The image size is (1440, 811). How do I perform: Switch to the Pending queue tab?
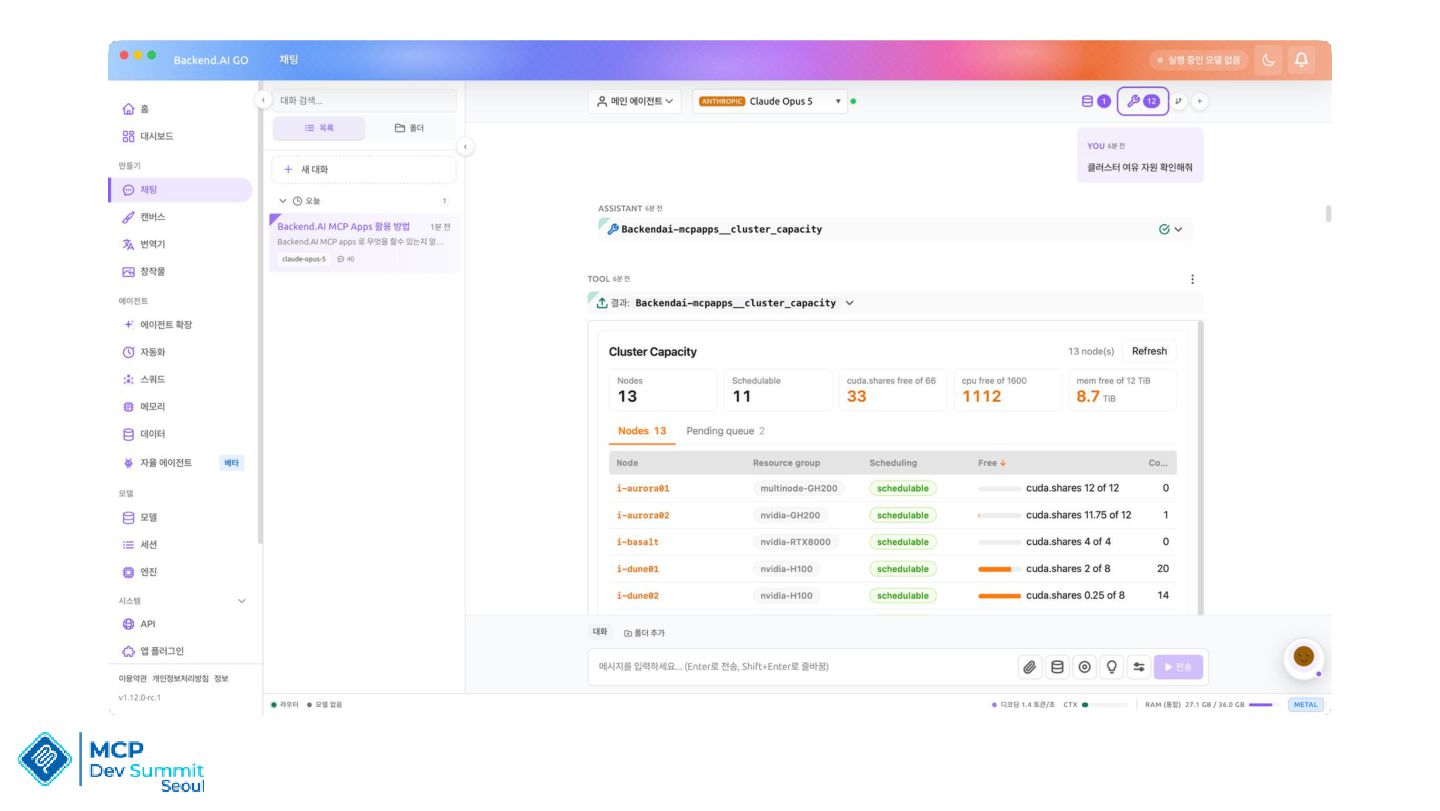(x=725, y=431)
